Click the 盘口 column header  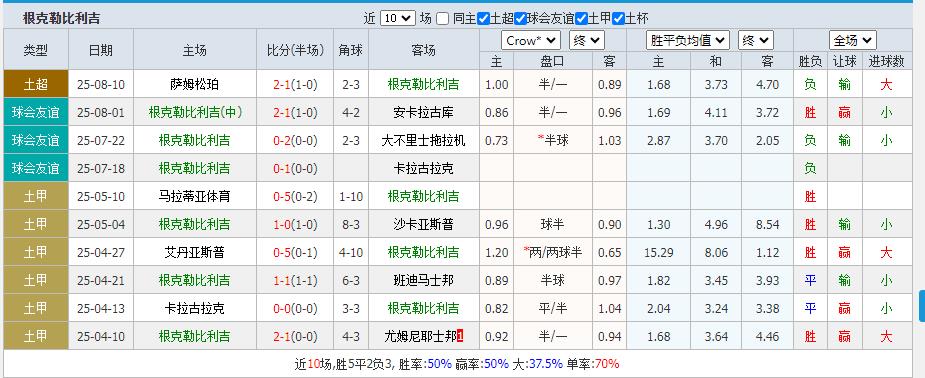click(553, 61)
